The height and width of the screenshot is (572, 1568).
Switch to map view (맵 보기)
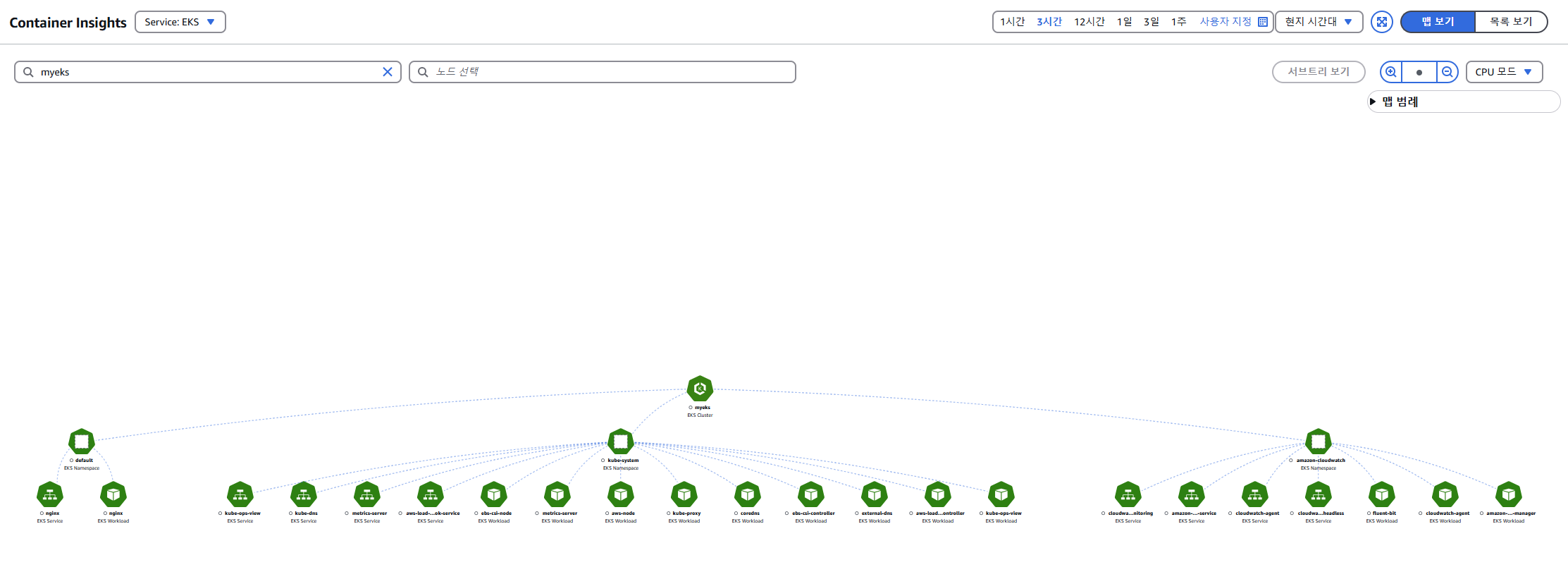tap(1438, 22)
